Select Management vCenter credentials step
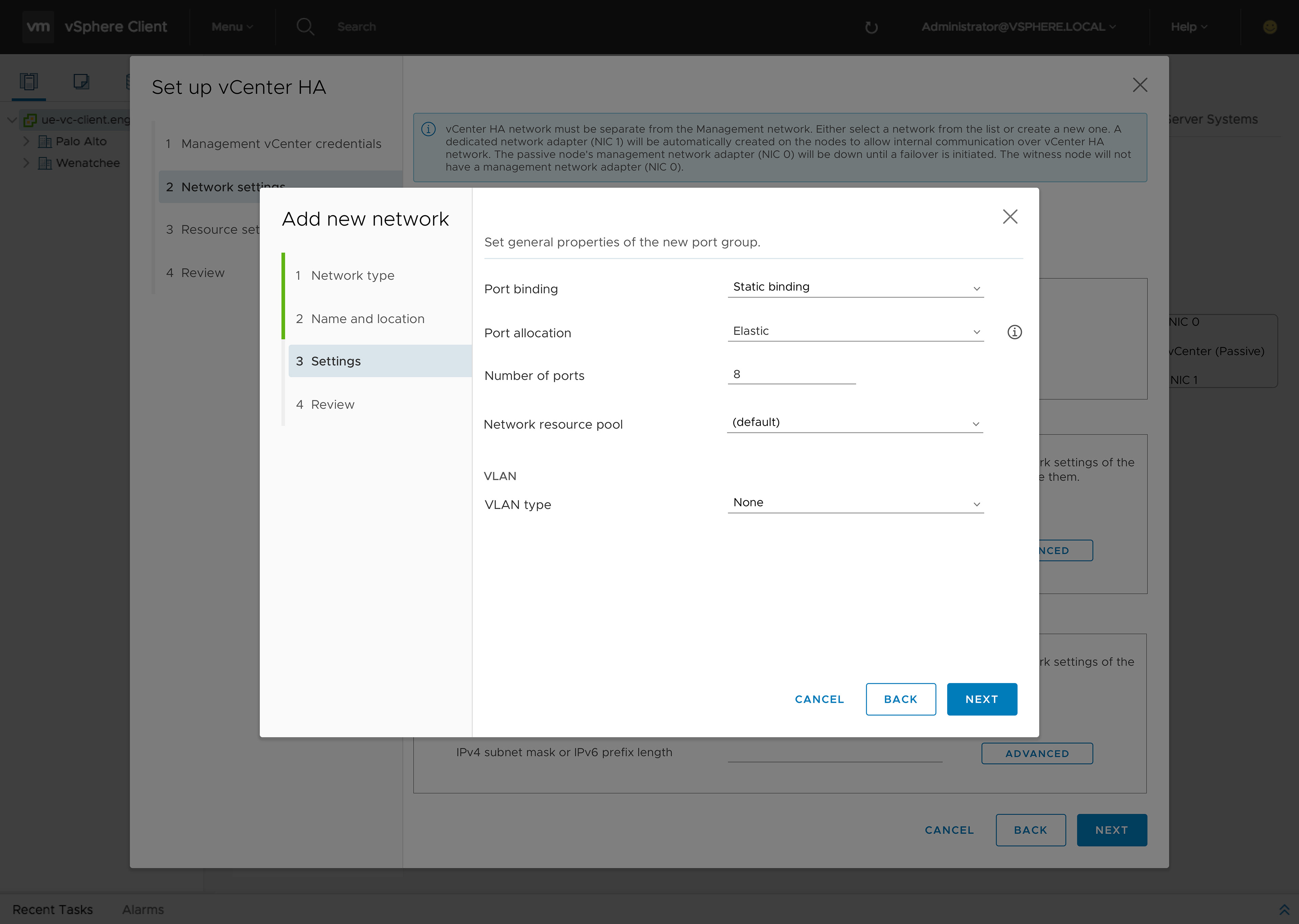 click(x=280, y=144)
